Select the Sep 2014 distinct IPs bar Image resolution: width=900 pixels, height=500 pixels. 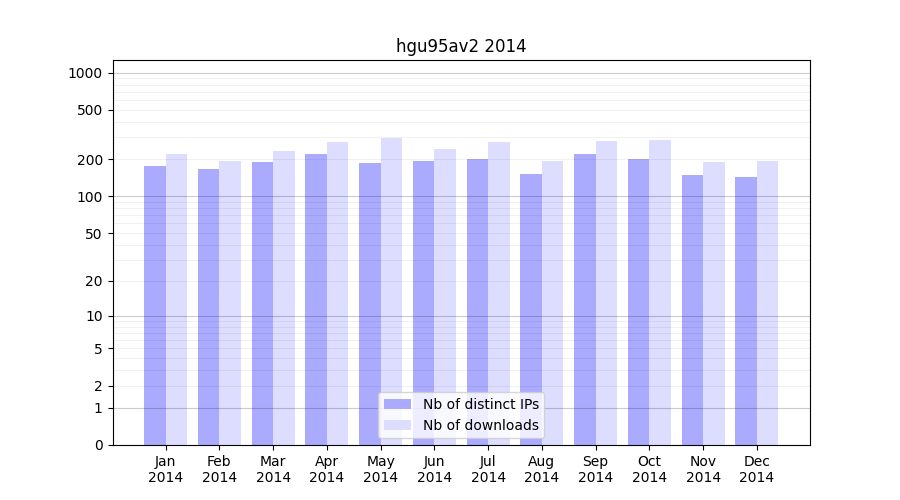click(x=585, y=299)
